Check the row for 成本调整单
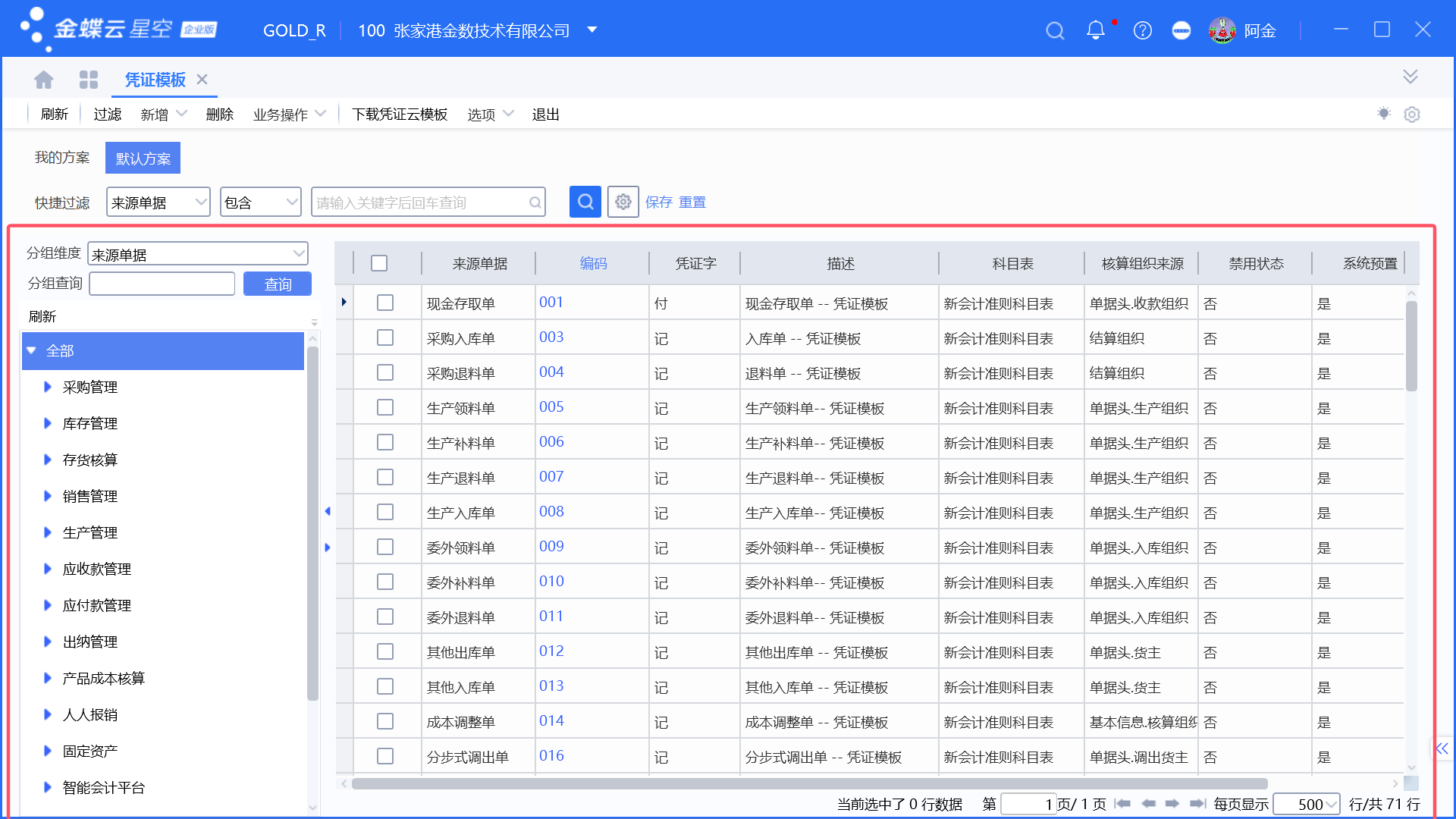 click(385, 721)
